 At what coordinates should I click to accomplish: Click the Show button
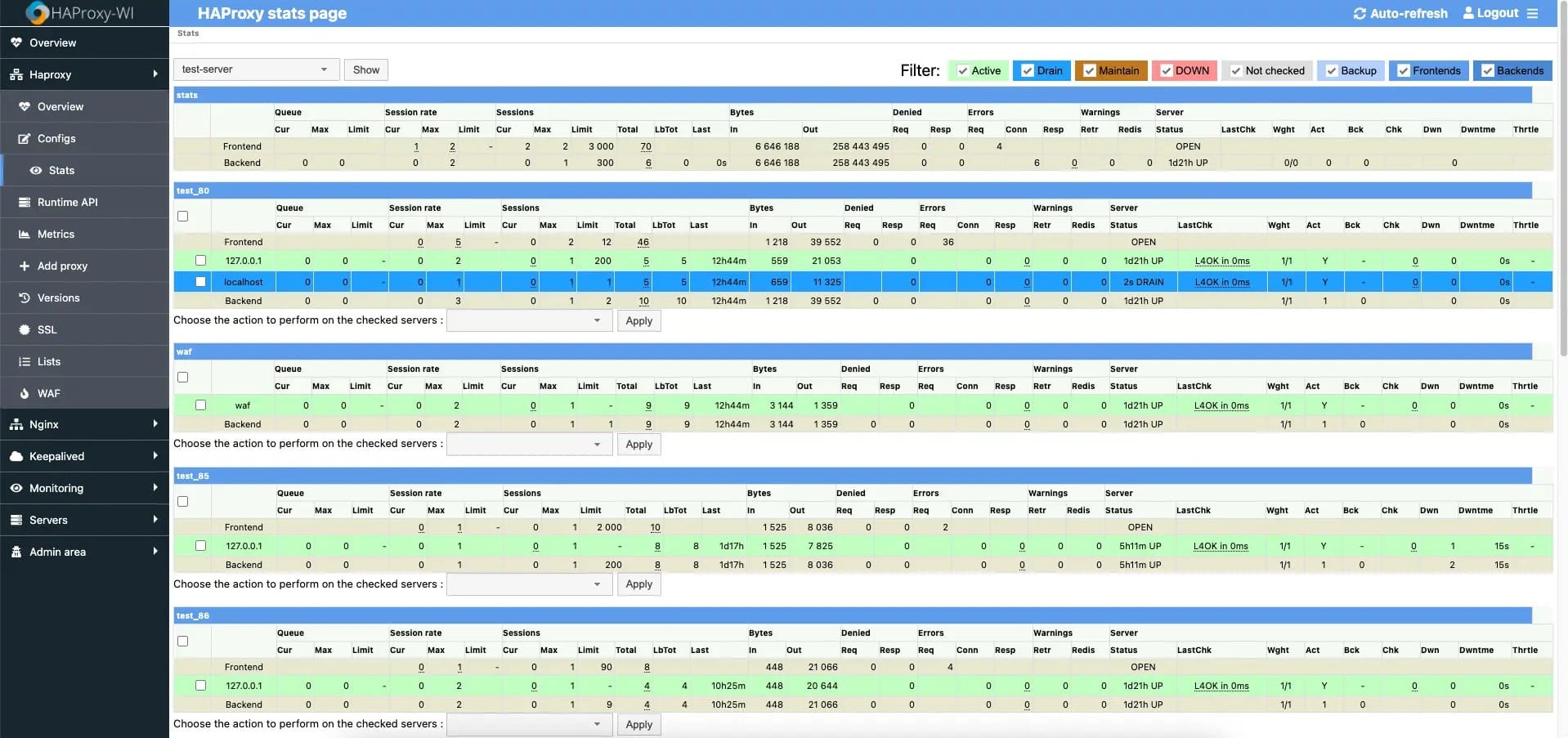(x=365, y=69)
